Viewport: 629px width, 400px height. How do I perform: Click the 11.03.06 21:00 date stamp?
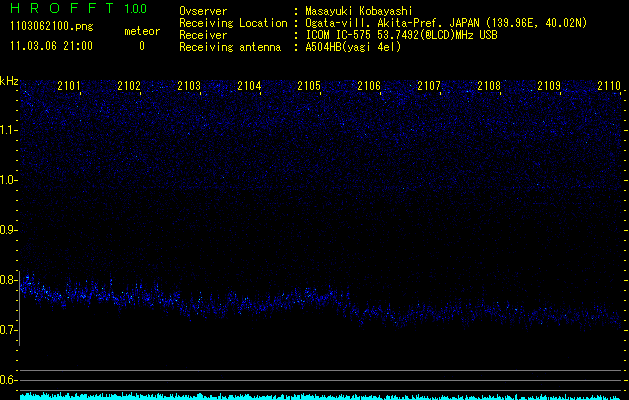pos(50,46)
